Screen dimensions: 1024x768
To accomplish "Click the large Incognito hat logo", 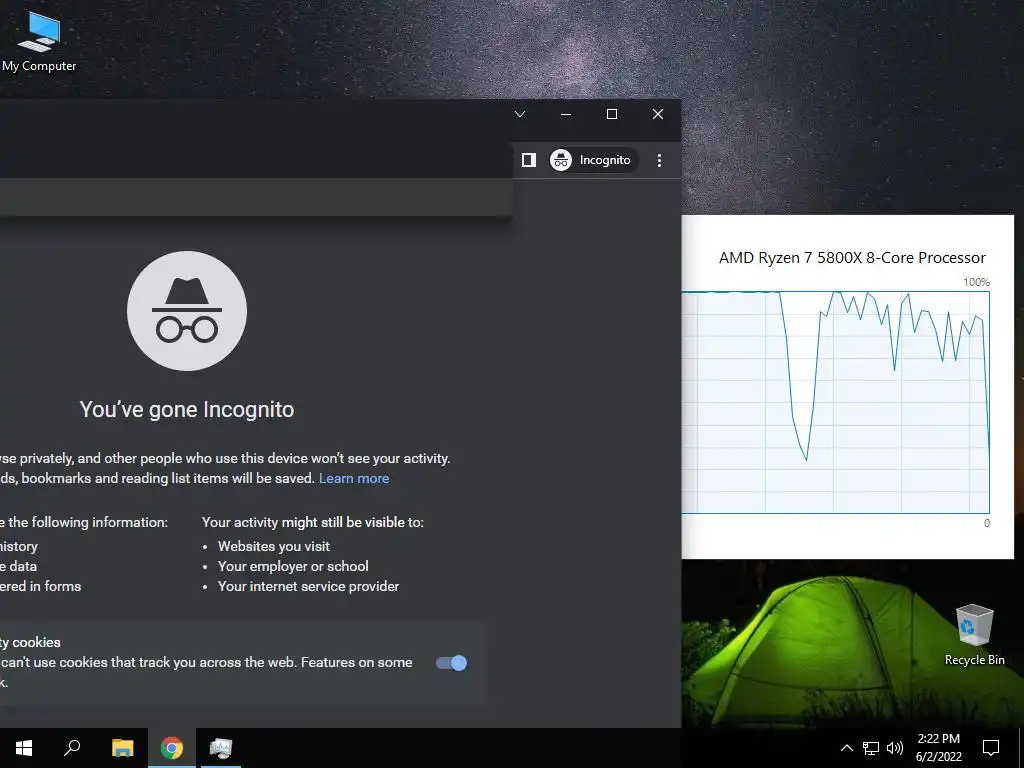I will click(x=187, y=311).
